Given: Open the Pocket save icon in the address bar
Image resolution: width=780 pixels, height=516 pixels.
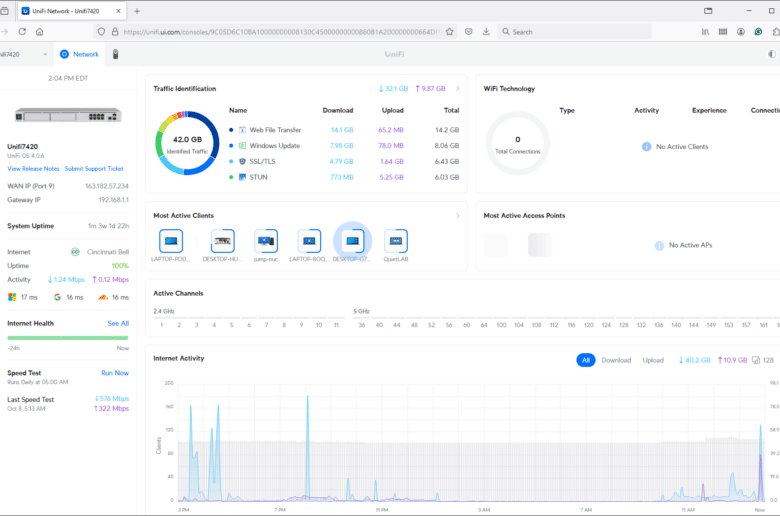Looking at the screenshot, I should tap(469, 31).
